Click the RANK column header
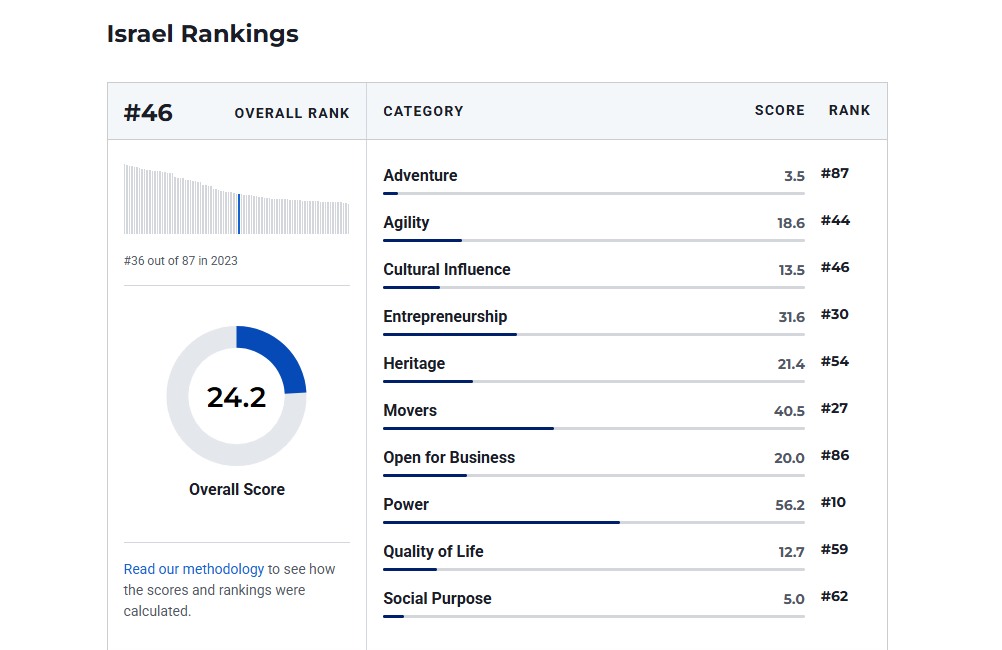 click(849, 111)
